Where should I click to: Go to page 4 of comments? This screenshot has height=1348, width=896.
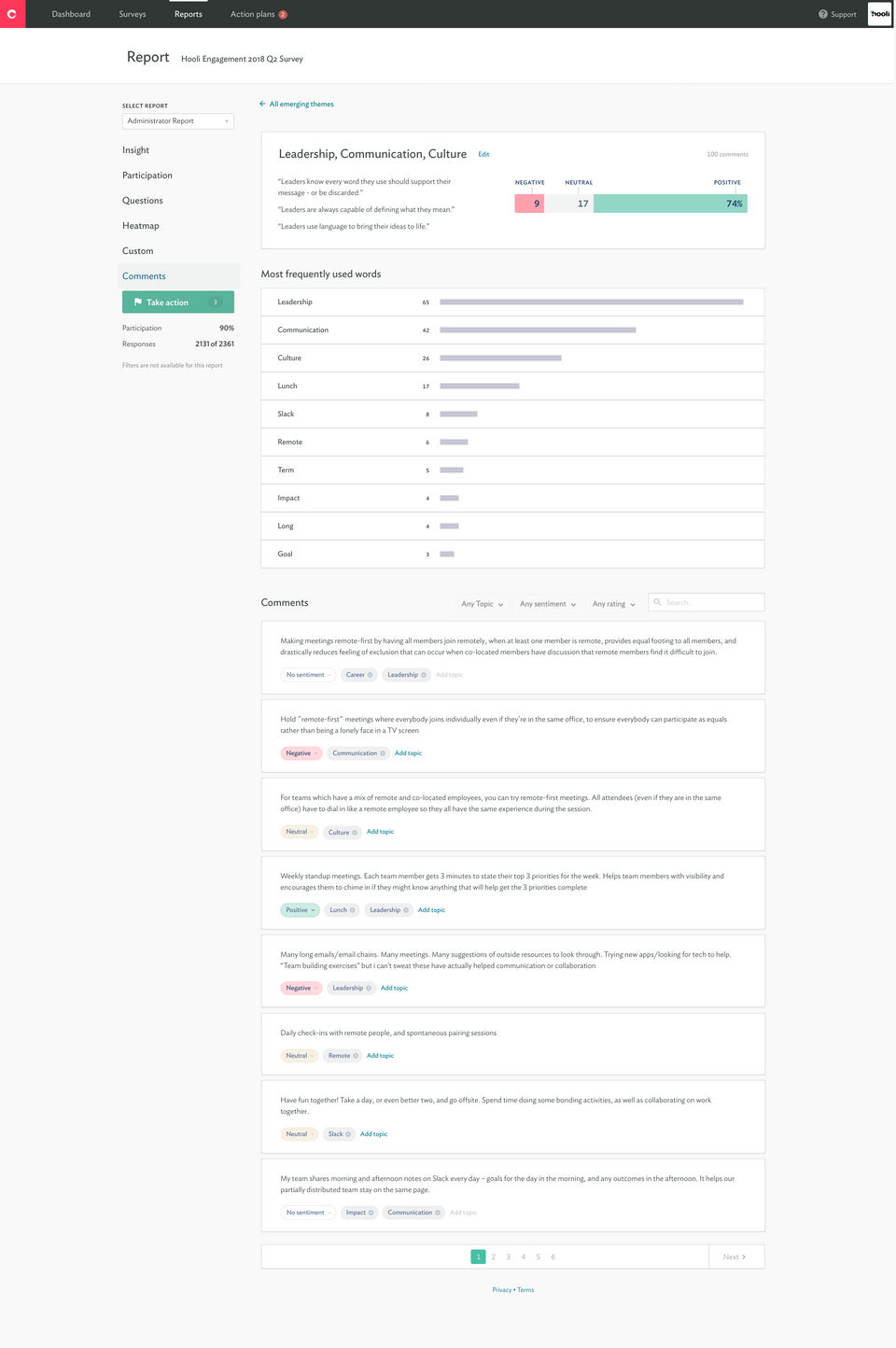(524, 1257)
